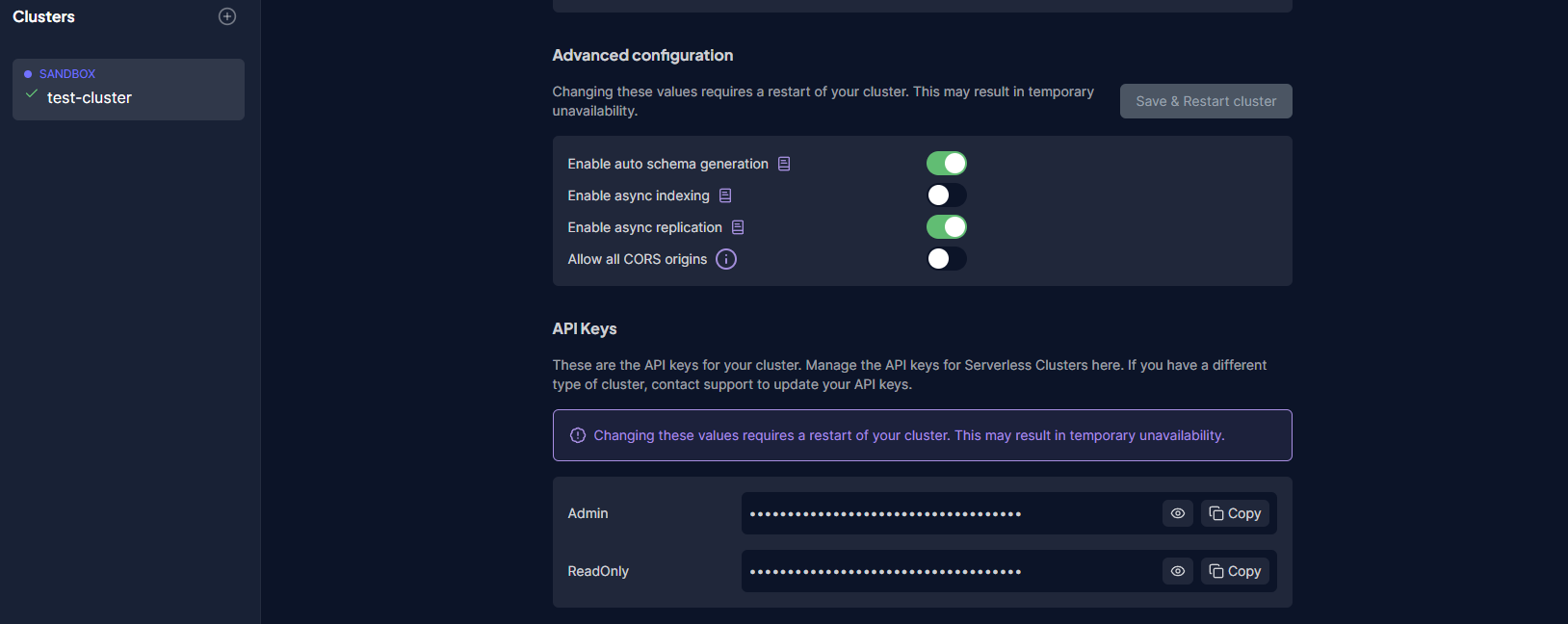This screenshot has height=624, width=1568.
Task: Add a new cluster with plus icon
Action: [x=227, y=16]
